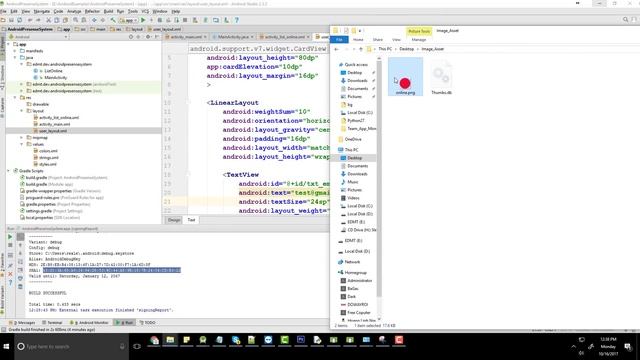
Task: Open the Android view dropdown in the Project panel
Action: [38, 37]
